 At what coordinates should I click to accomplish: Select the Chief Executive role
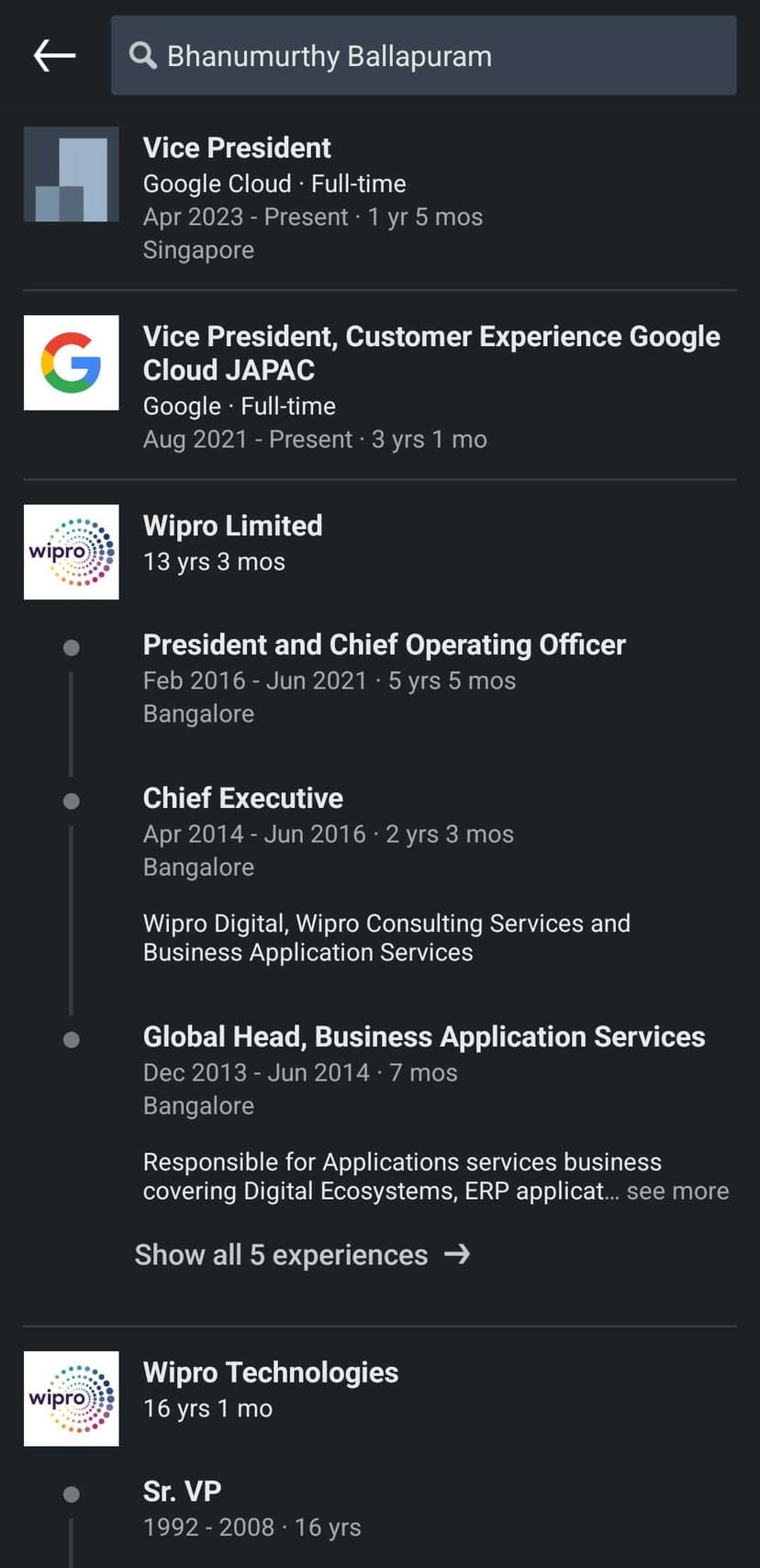242,798
